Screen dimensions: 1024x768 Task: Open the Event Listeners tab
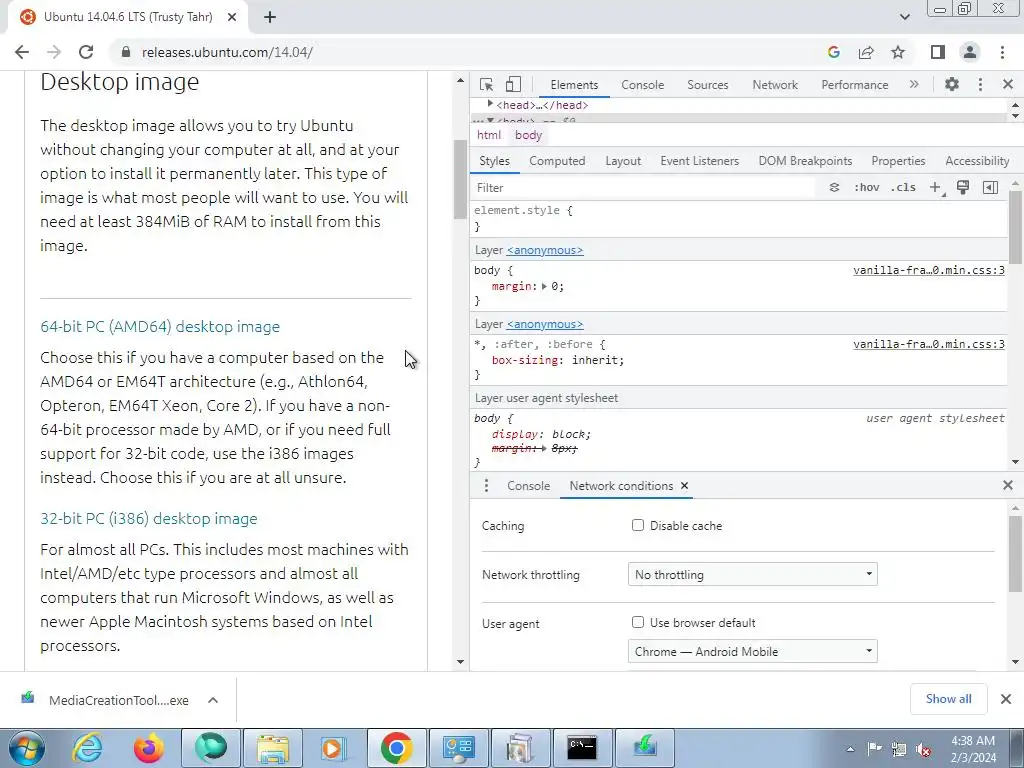click(699, 161)
